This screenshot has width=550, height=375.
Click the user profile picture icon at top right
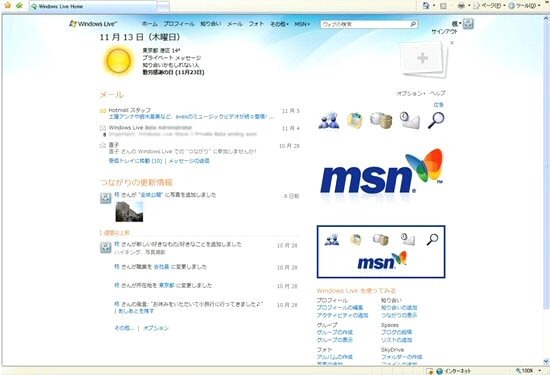point(468,24)
